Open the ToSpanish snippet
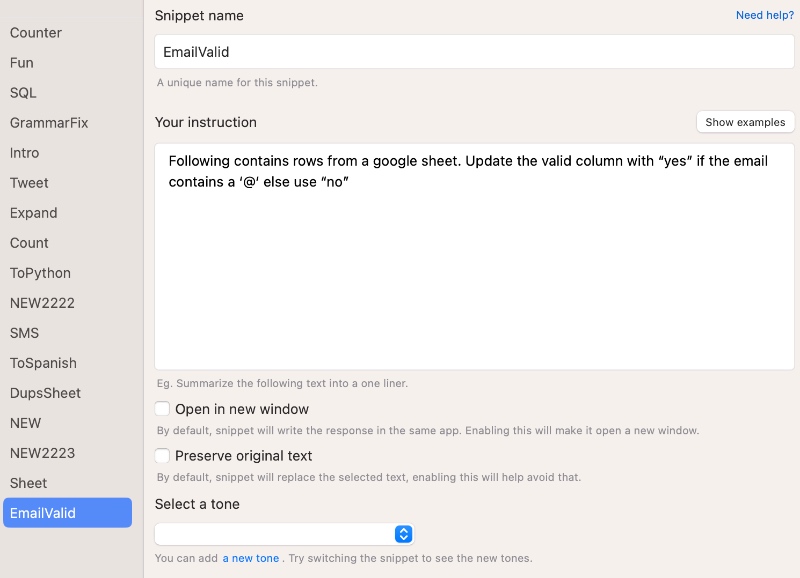Screen dimensions: 800x578 (x=43, y=363)
